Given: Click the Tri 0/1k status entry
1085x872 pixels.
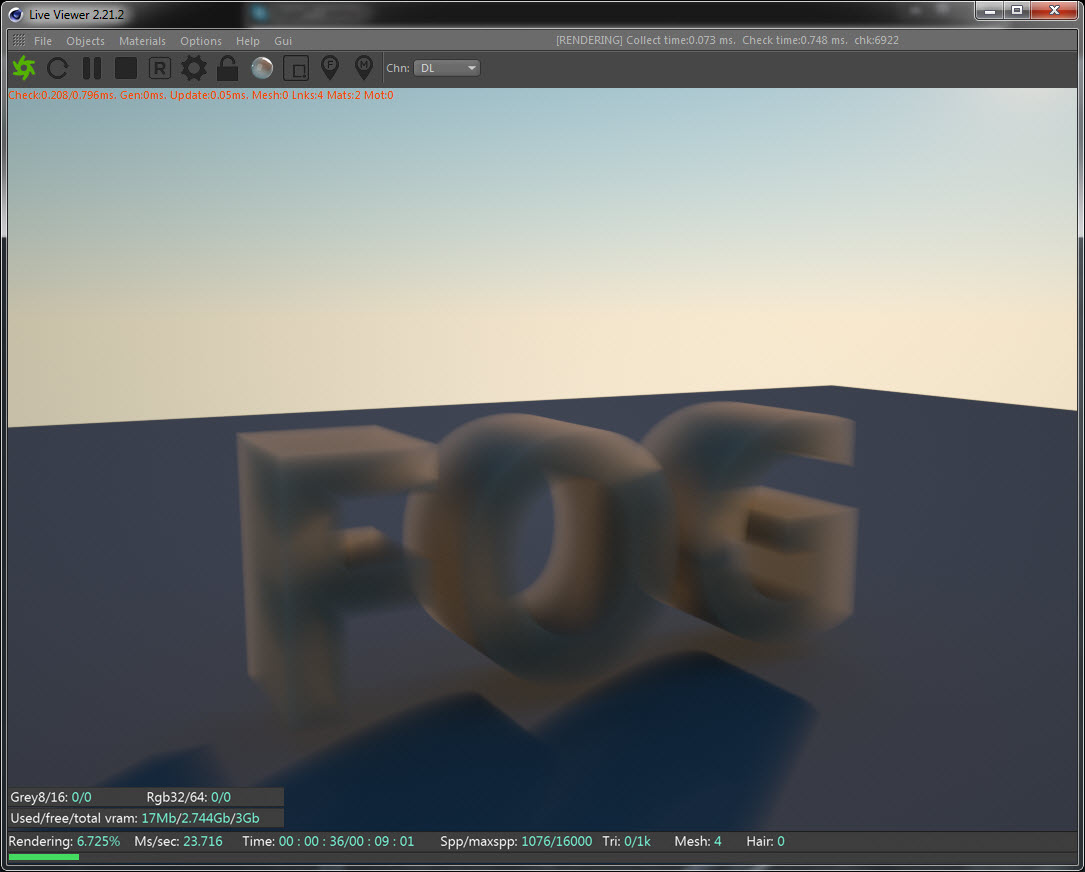Looking at the screenshot, I should pyautogui.click(x=626, y=842).
